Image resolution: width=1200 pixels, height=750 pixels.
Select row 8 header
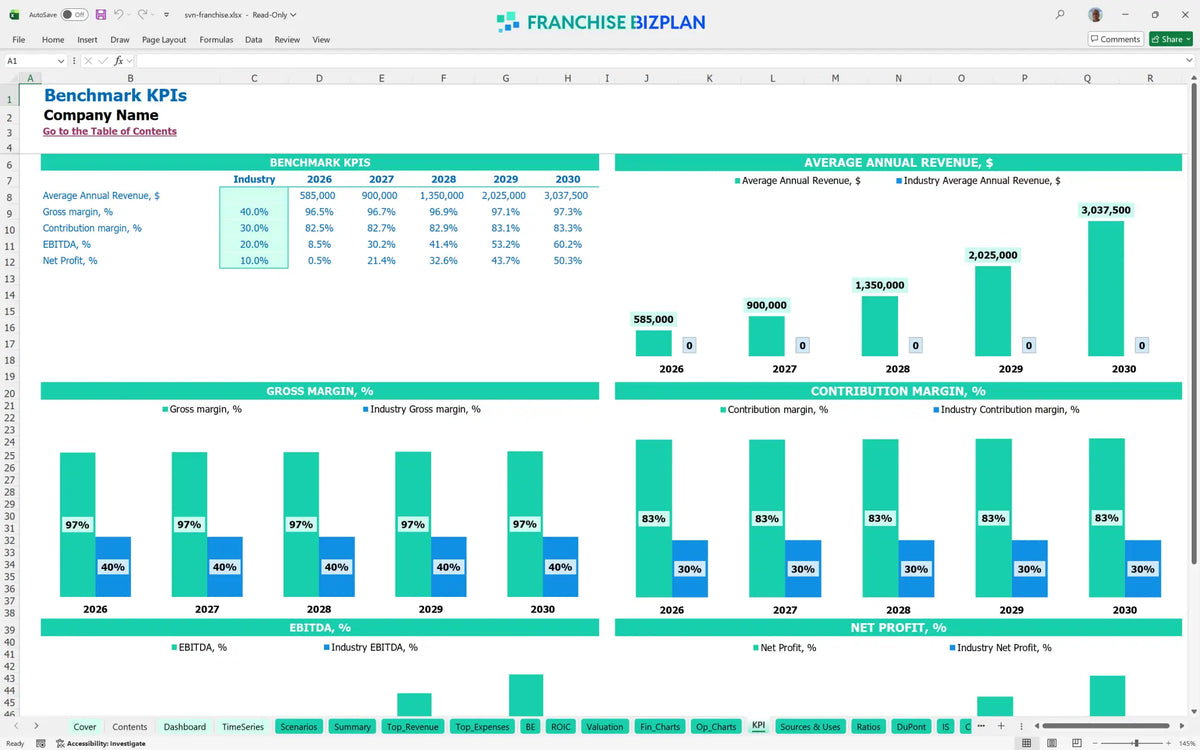(x=9, y=196)
